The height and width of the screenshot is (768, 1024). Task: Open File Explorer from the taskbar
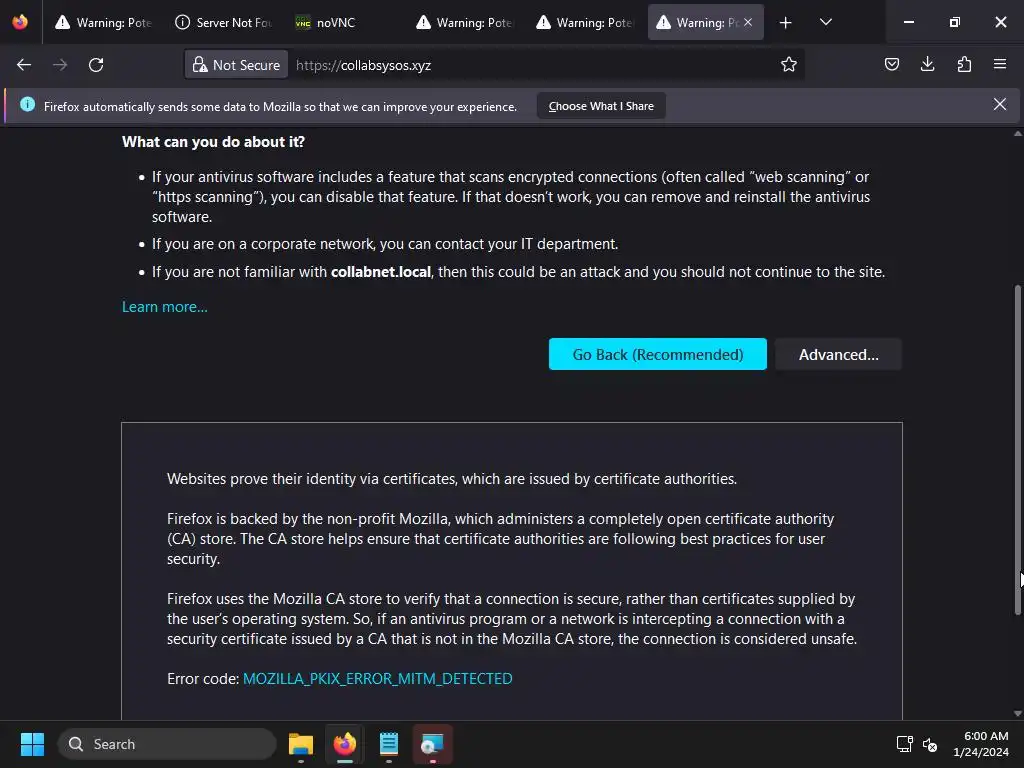point(301,744)
